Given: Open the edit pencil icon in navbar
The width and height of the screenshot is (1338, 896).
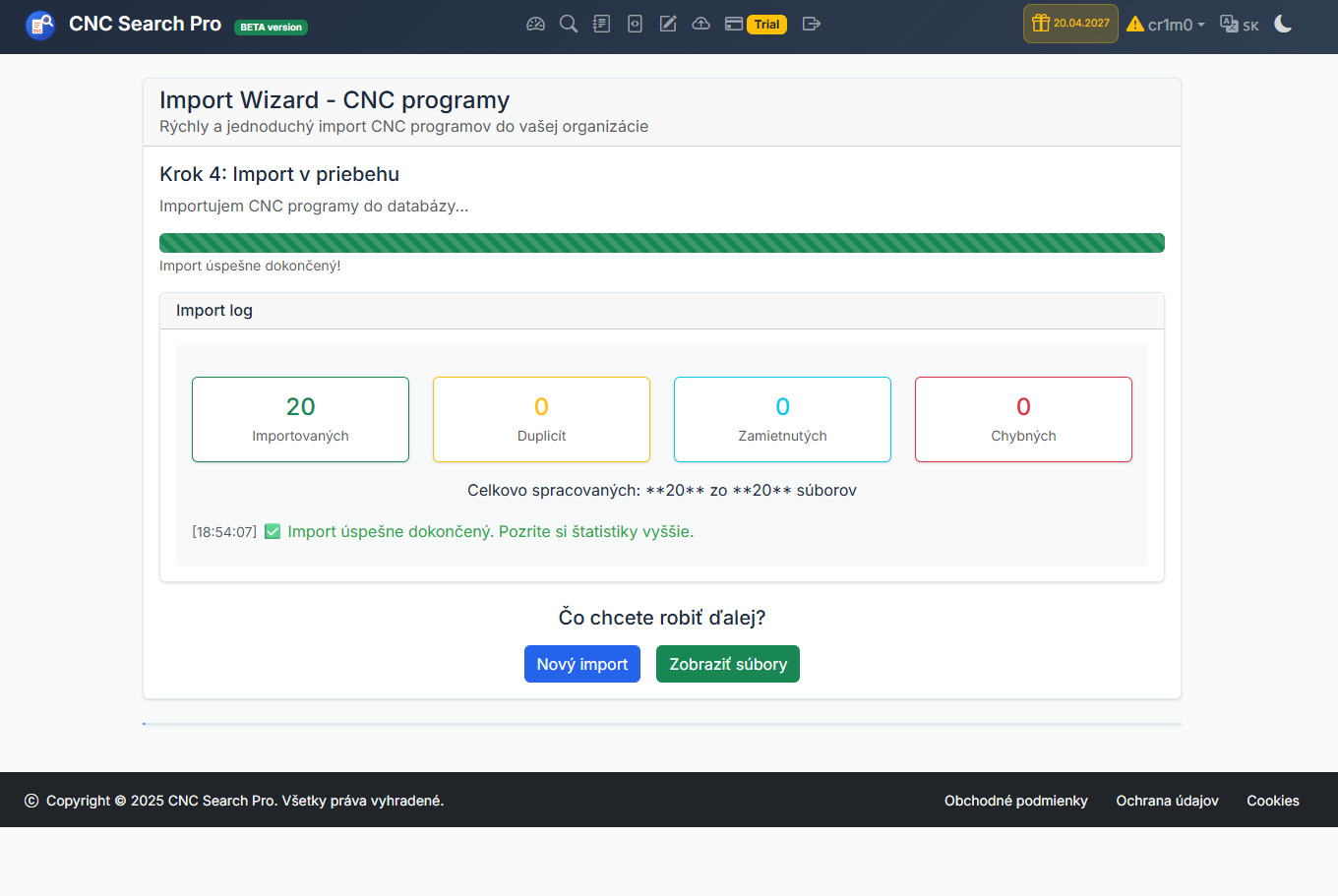Looking at the screenshot, I should click(668, 24).
